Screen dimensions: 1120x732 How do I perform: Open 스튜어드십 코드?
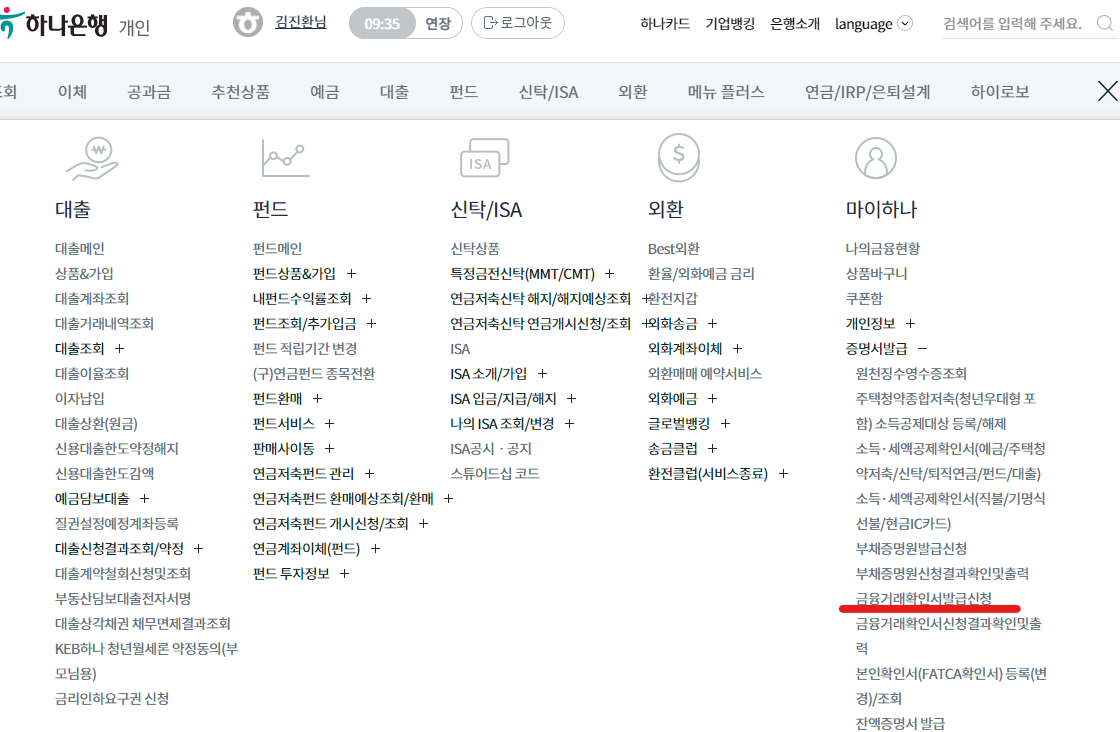pyautogui.click(x=495, y=473)
